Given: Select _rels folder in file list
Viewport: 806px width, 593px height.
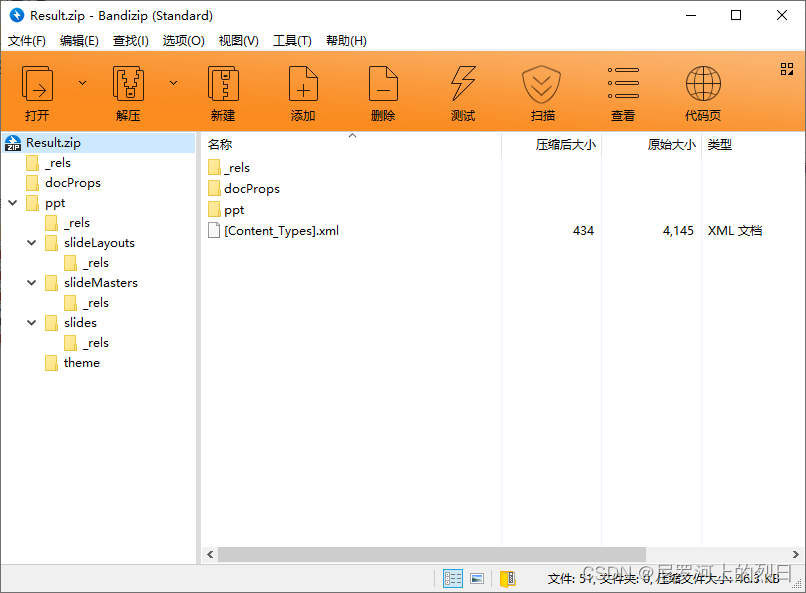Looking at the screenshot, I should tap(229, 168).
